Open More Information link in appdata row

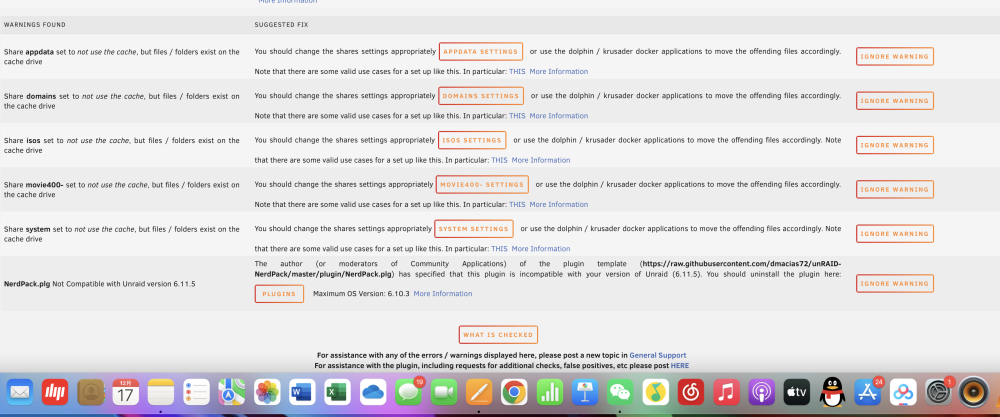559,71
